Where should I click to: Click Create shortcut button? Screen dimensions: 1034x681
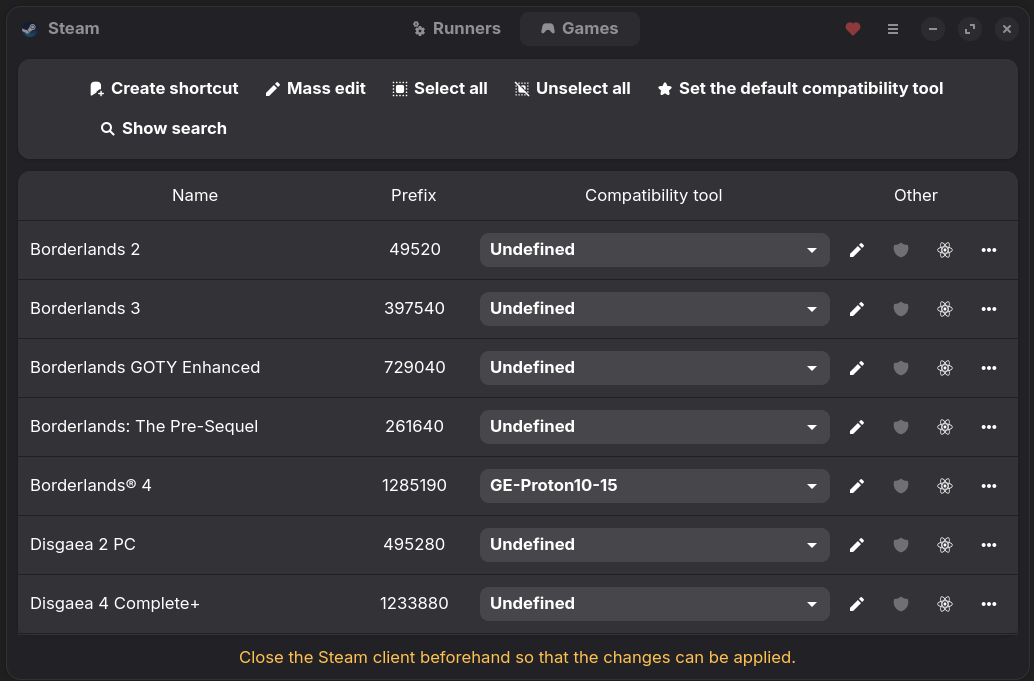pos(164,89)
